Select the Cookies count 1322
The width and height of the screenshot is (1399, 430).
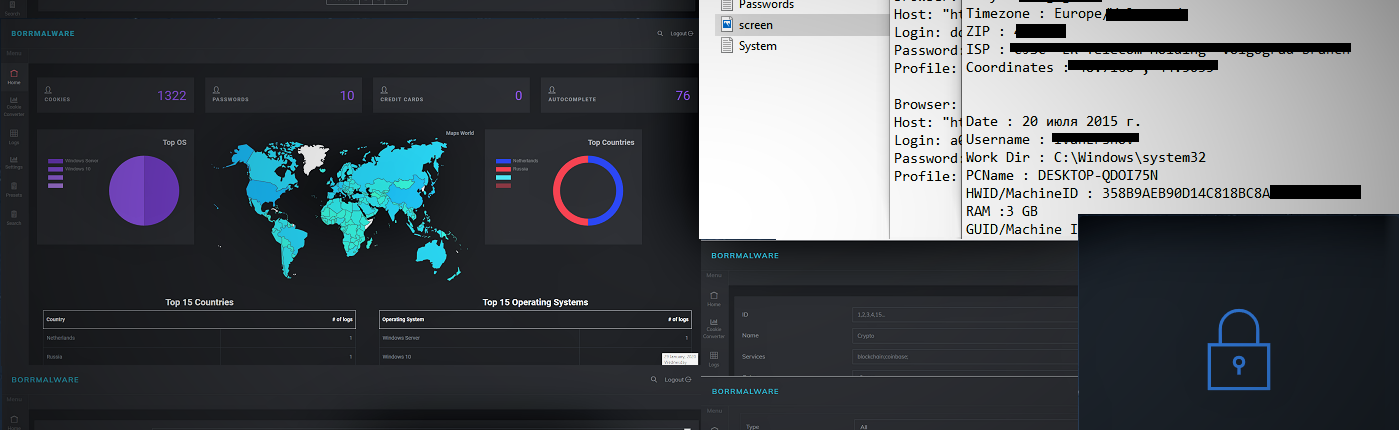[x=172, y=96]
